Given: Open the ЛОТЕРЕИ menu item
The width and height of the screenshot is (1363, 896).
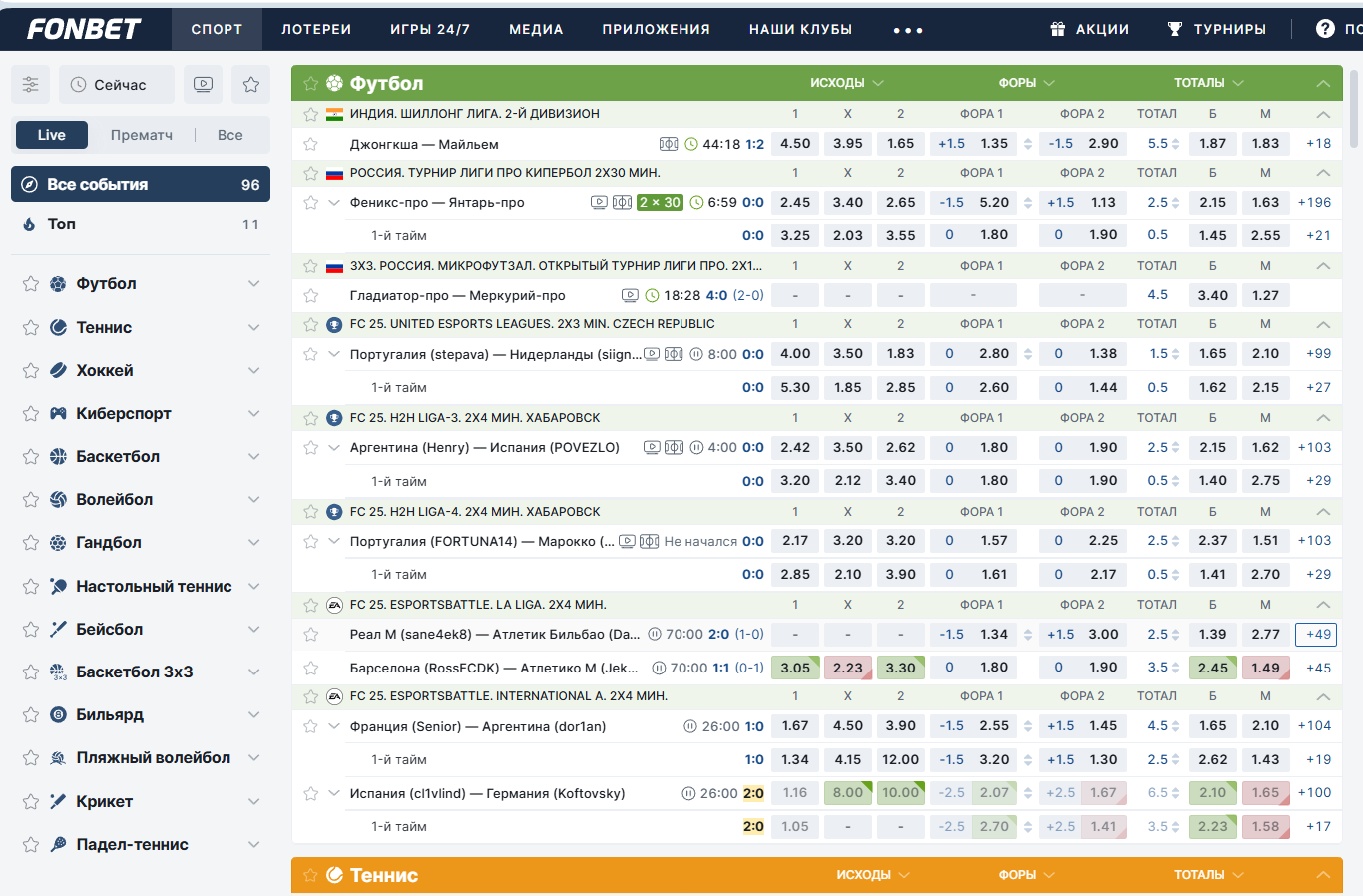Looking at the screenshot, I should tap(316, 29).
